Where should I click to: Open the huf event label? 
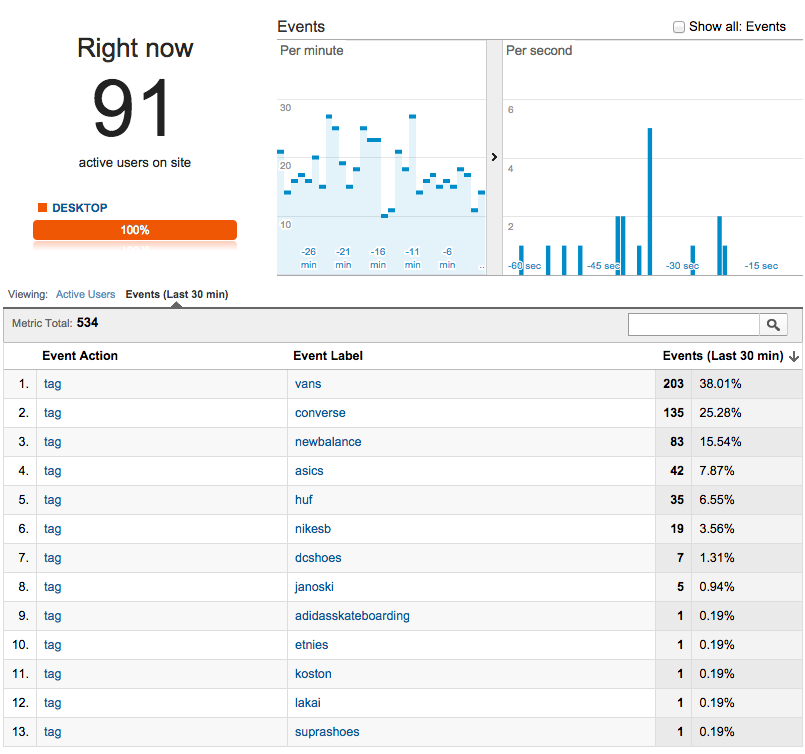pyautogui.click(x=303, y=500)
